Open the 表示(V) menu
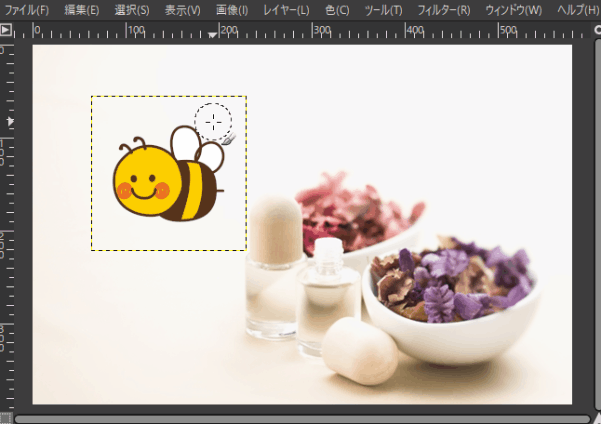601x424 pixels. coord(181,10)
